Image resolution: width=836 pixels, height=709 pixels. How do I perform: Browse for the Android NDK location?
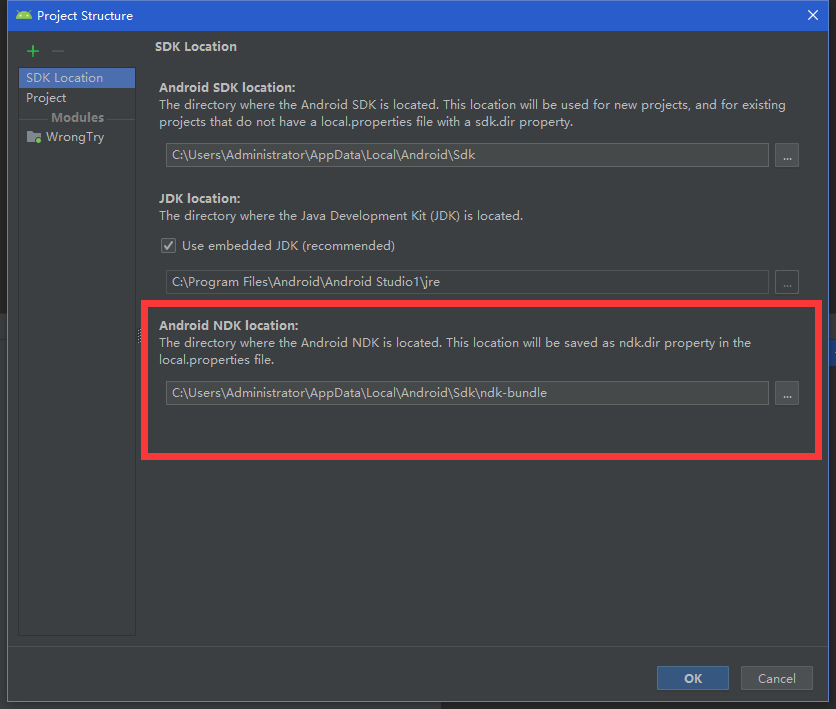[787, 393]
